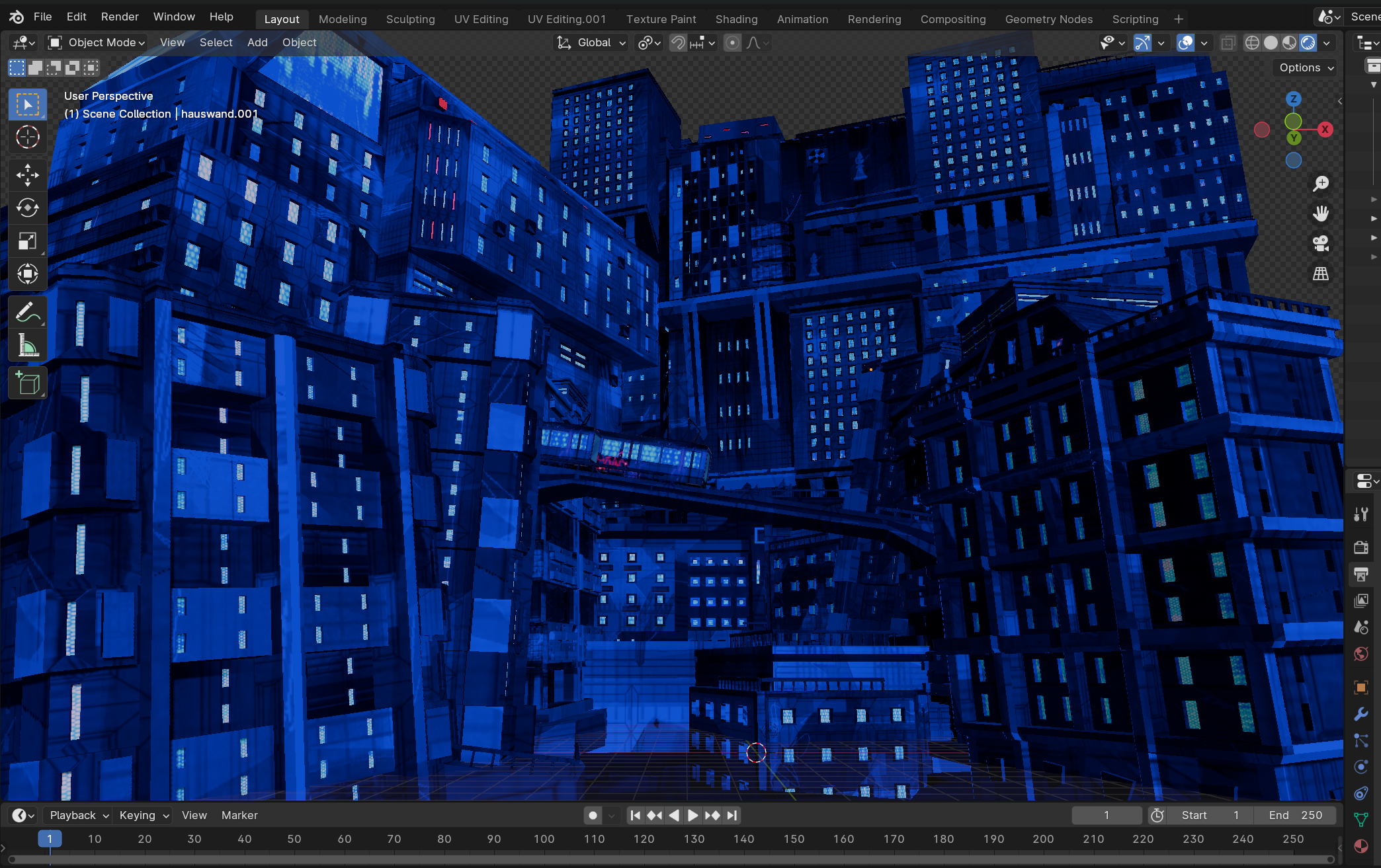This screenshot has width=1381, height=868.
Task: Click the End frame field
Action: pos(1294,815)
